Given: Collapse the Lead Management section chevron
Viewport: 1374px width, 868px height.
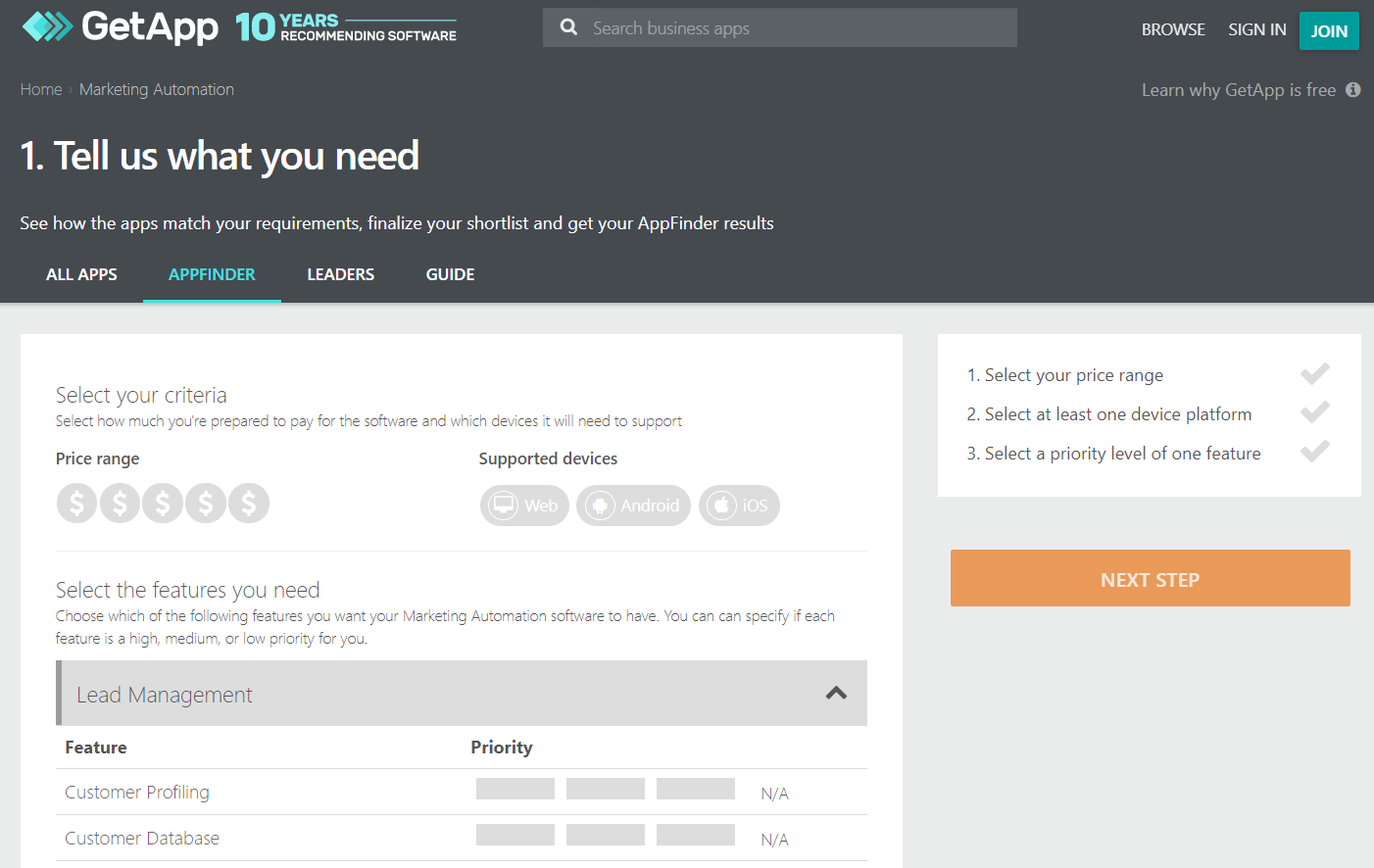Looking at the screenshot, I should [836, 693].
